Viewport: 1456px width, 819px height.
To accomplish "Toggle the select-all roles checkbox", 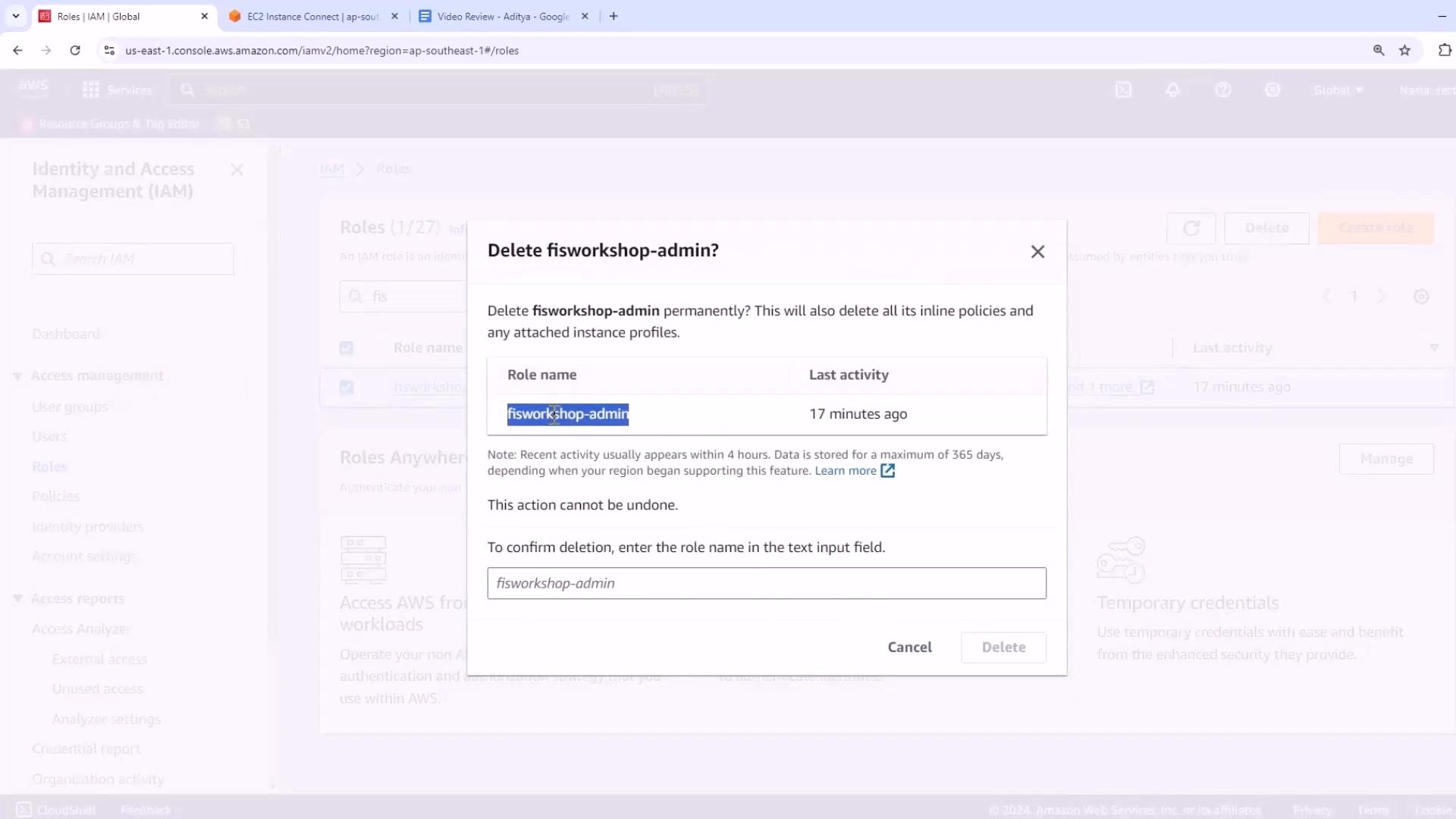I will point(347,348).
